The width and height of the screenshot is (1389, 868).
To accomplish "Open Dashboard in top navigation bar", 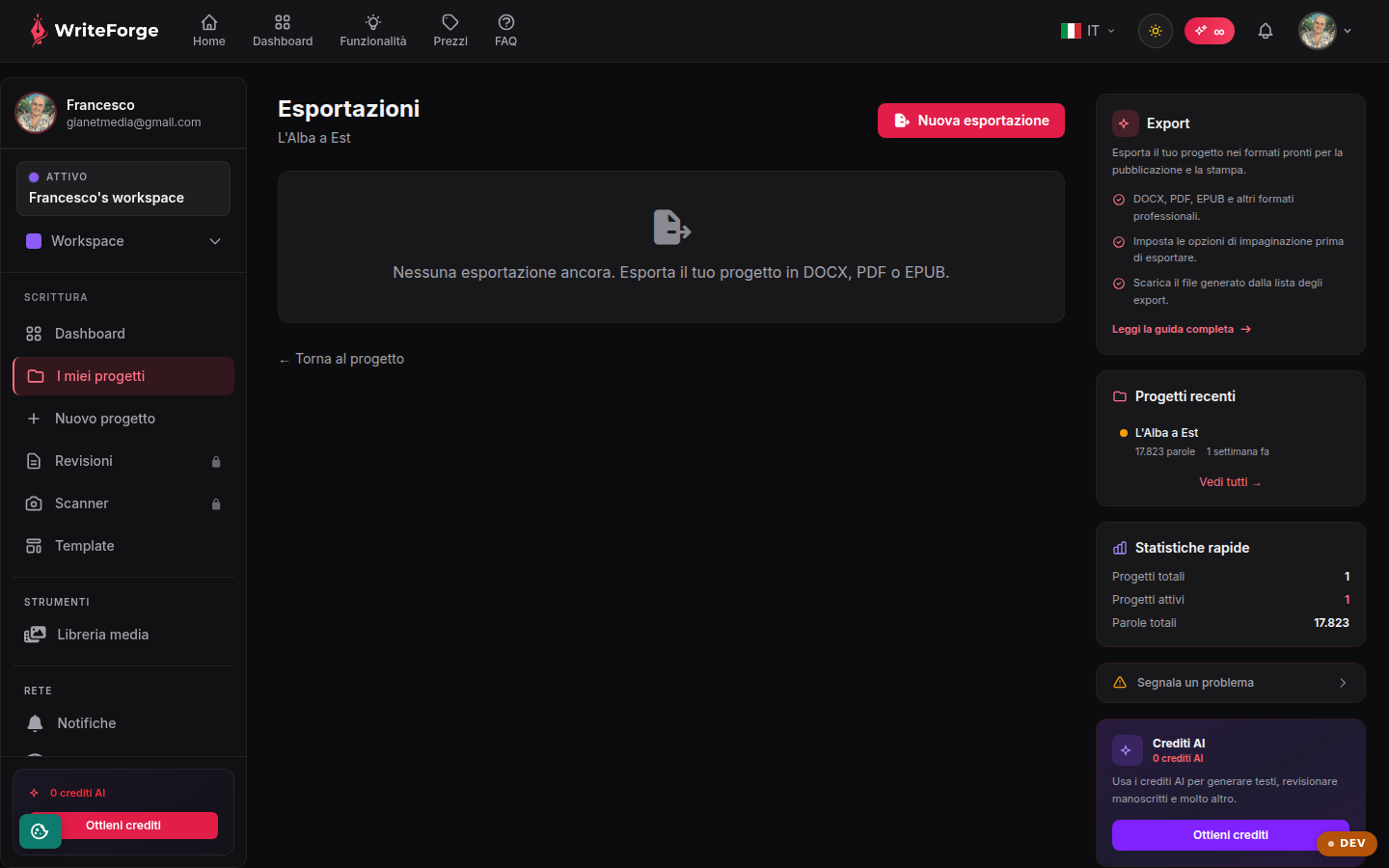I will tap(283, 31).
